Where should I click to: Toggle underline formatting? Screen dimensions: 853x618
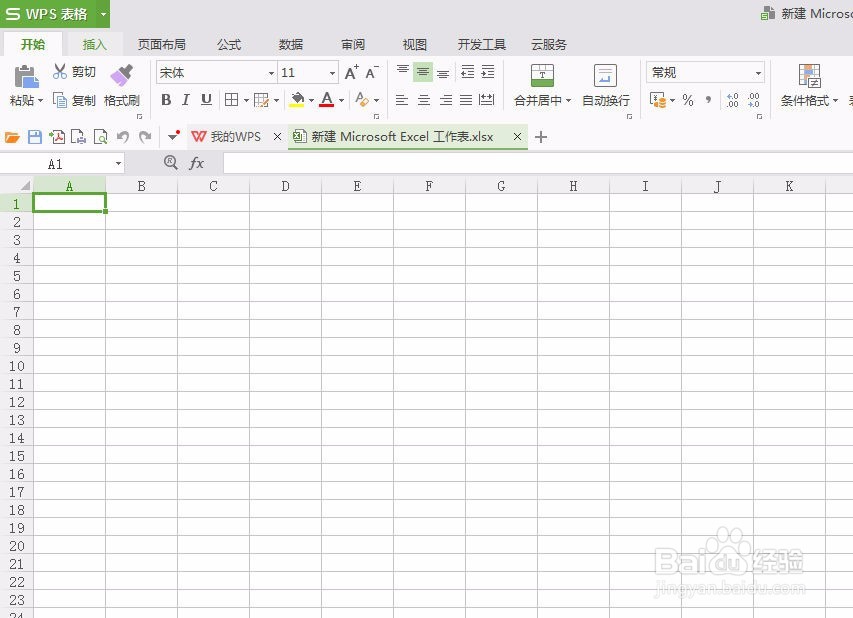pyautogui.click(x=206, y=100)
